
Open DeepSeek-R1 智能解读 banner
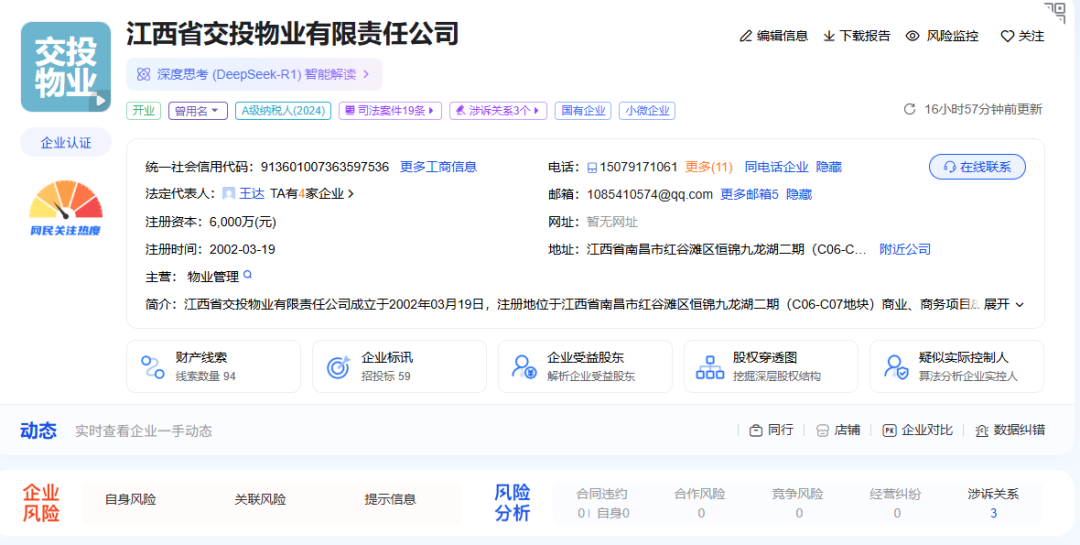pyautogui.click(x=253, y=74)
